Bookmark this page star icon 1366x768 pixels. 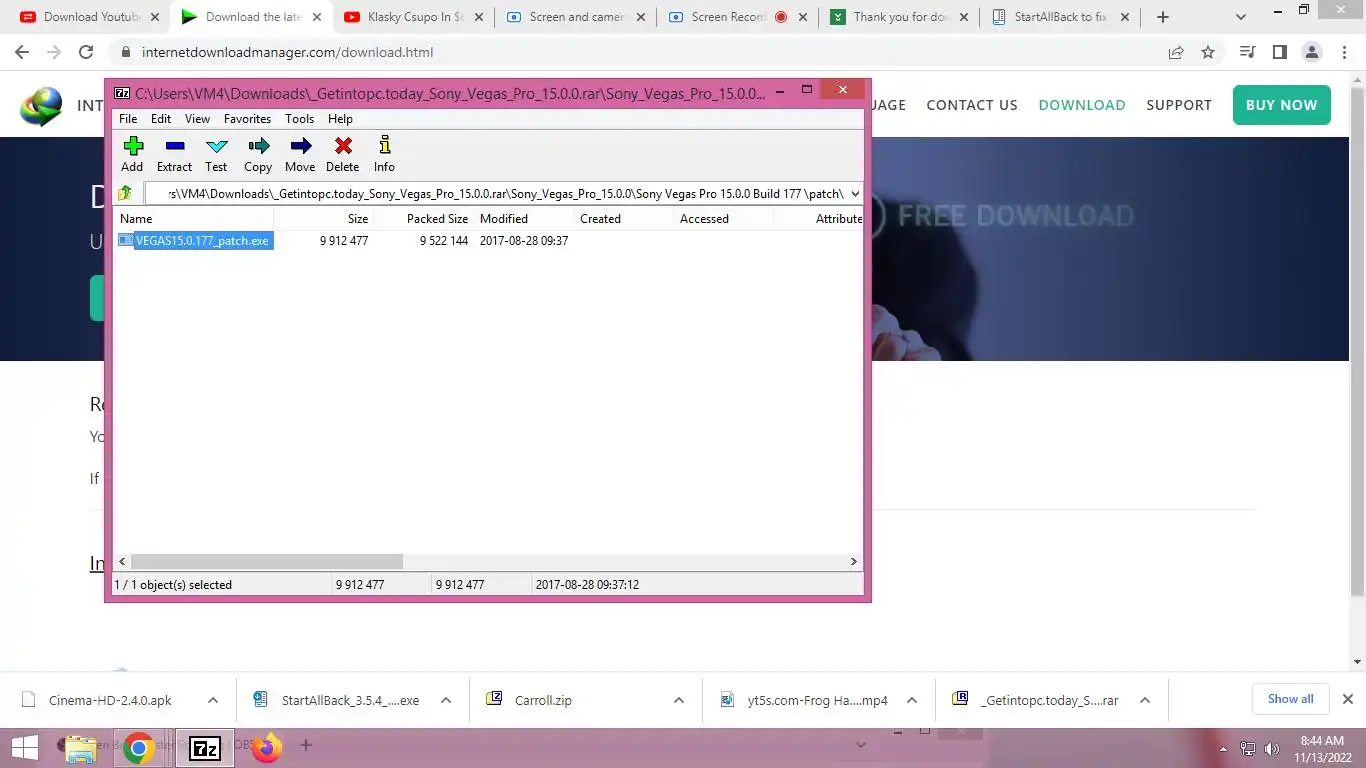click(1208, 52)
